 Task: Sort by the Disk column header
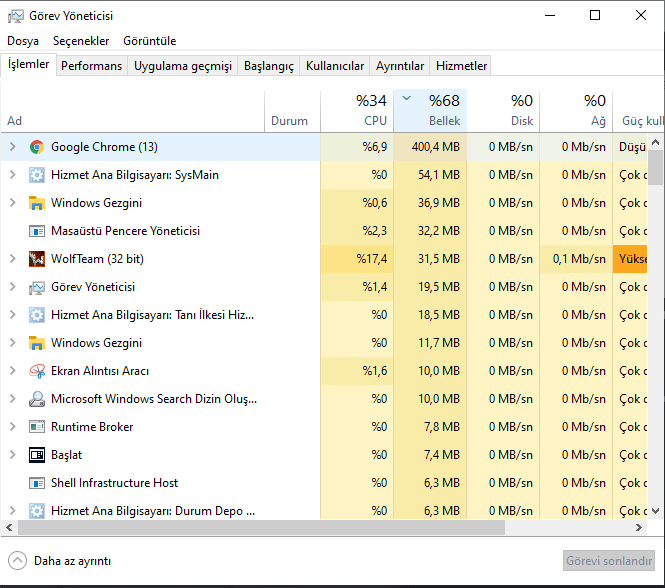coord(503,111)
